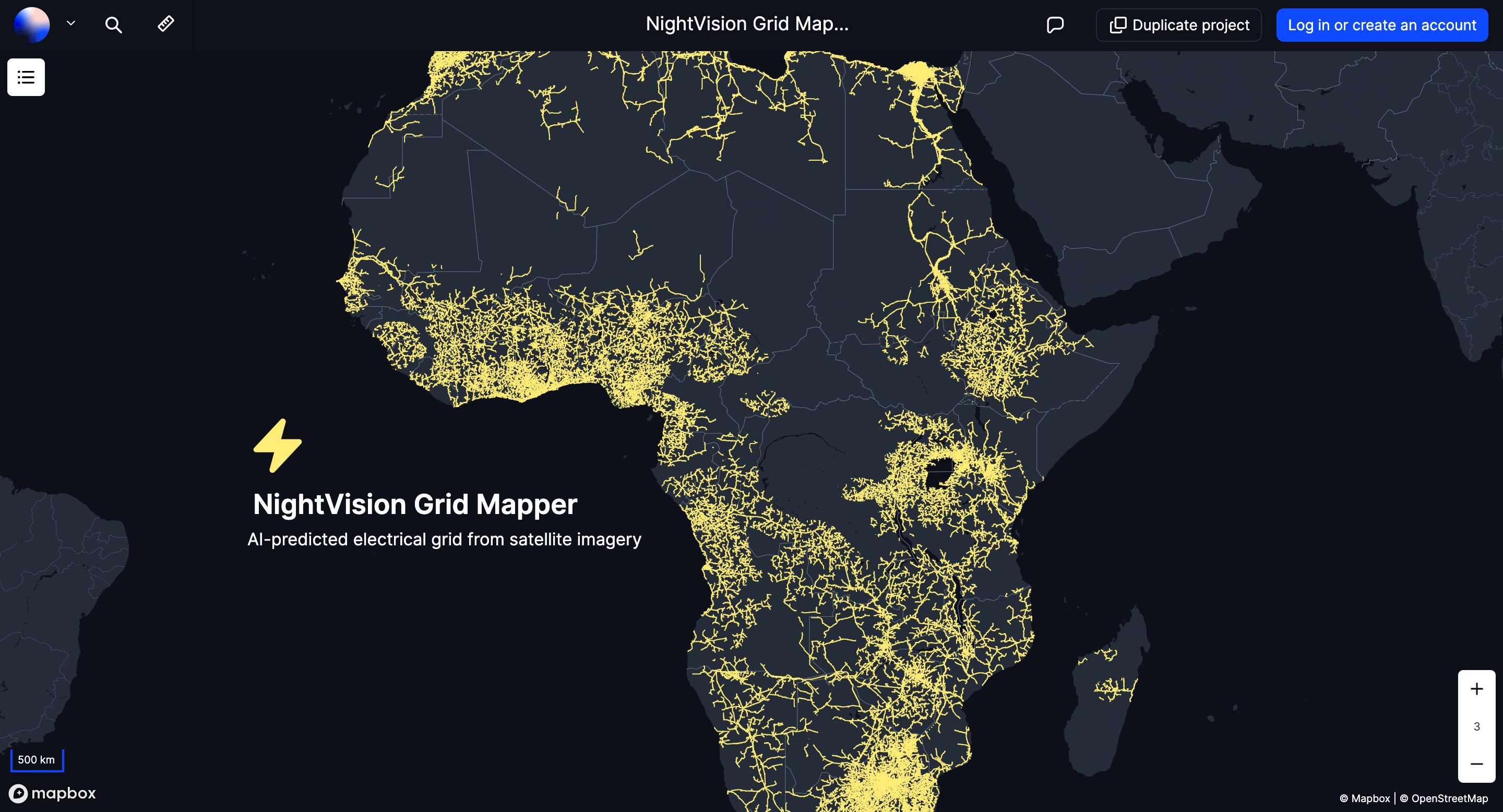
Task: Click Log in or create an account
Action: point(1381,25)
